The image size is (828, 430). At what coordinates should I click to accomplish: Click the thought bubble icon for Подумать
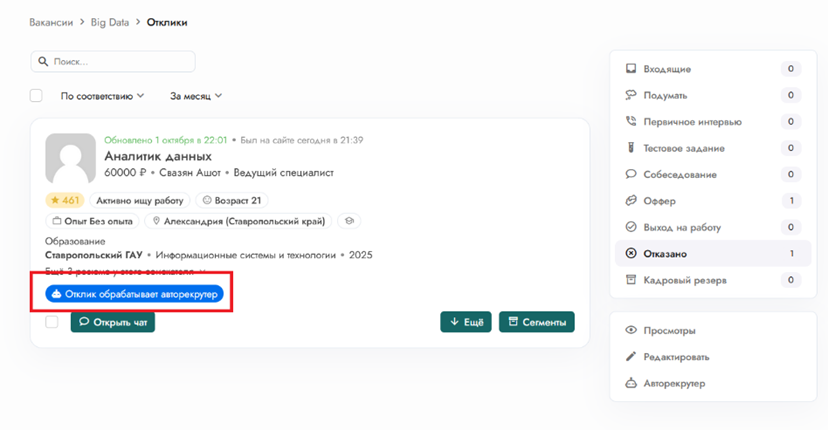click(x=631, y=95)
